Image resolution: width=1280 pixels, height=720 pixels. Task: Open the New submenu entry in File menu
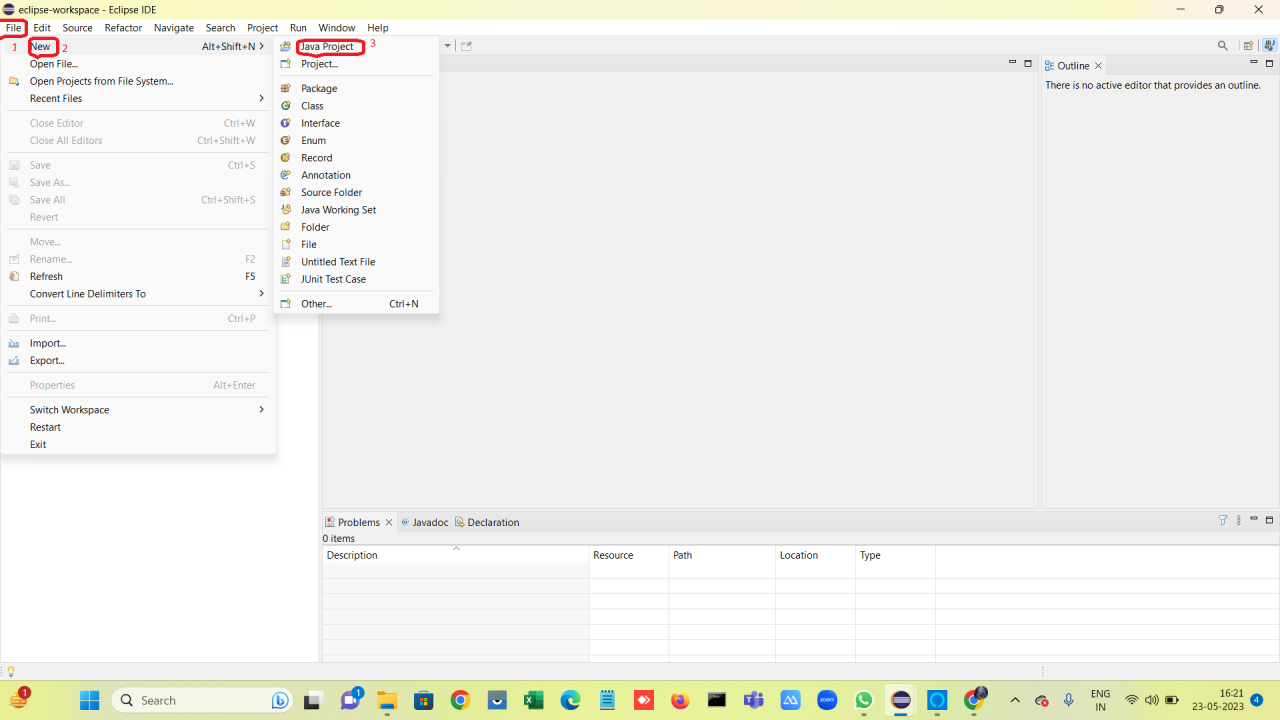click(138, 47)
